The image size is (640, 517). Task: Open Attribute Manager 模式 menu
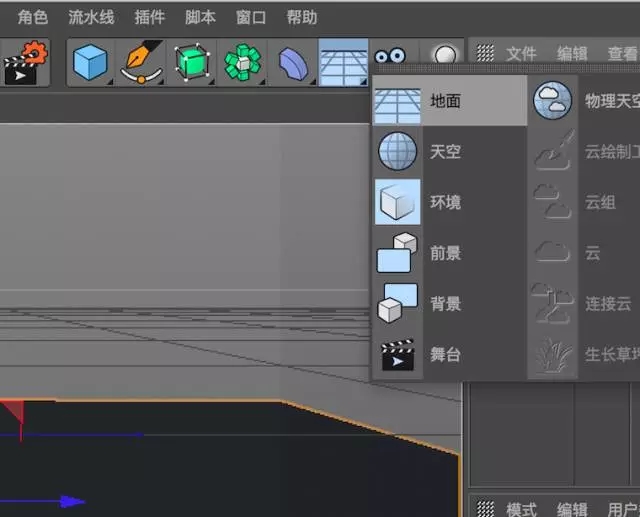[521, 509]
